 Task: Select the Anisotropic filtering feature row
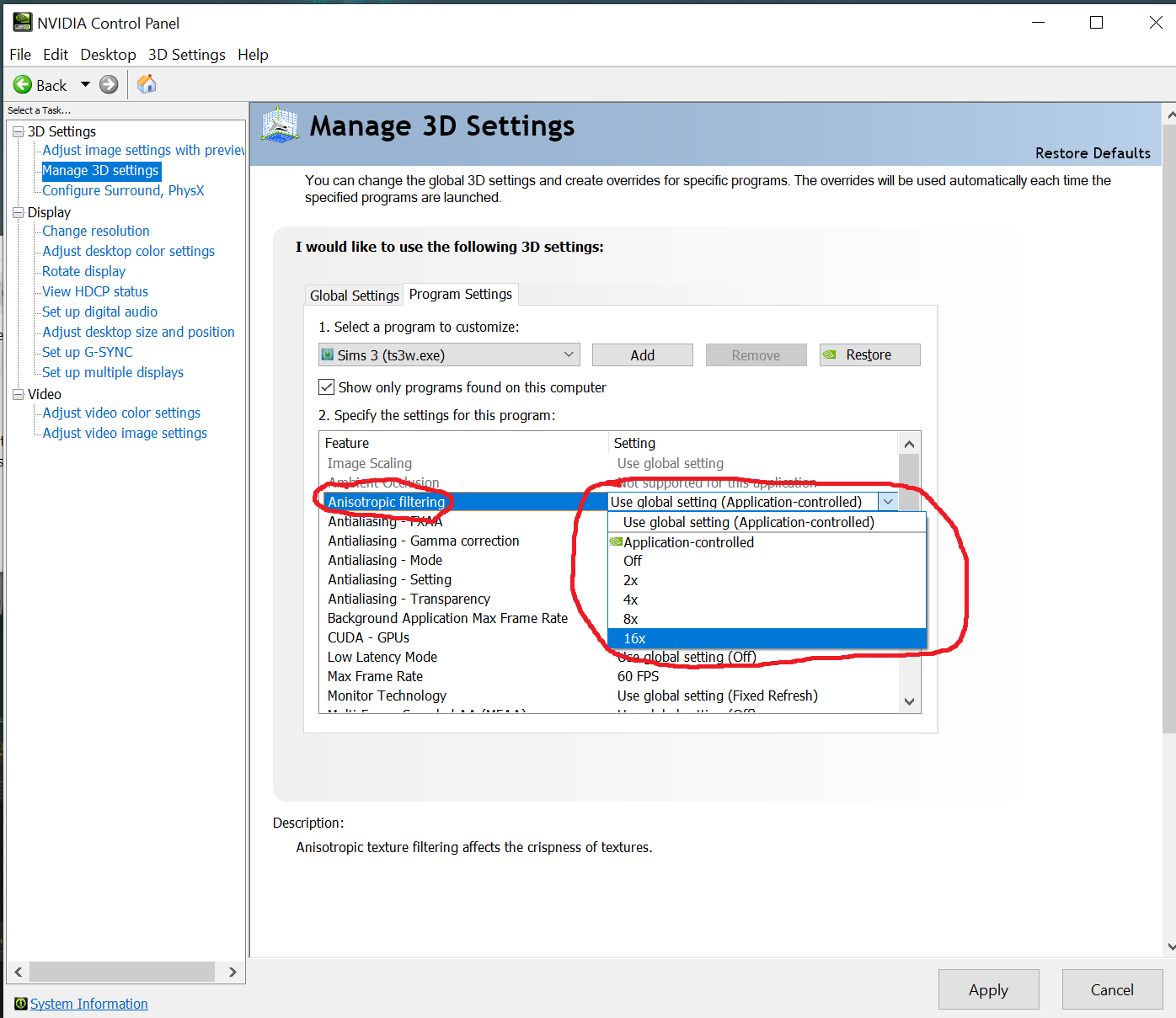pyautogui.click(x=465, y=502)
